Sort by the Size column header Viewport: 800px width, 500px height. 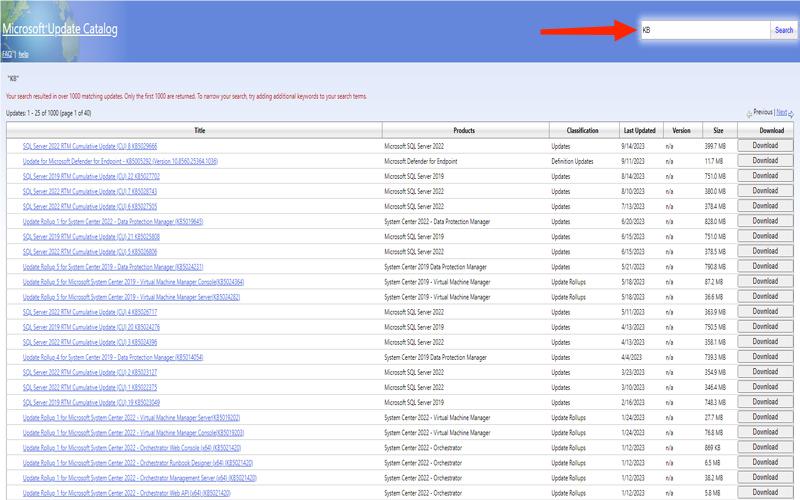pyautogui.click(x=718, y=131)
